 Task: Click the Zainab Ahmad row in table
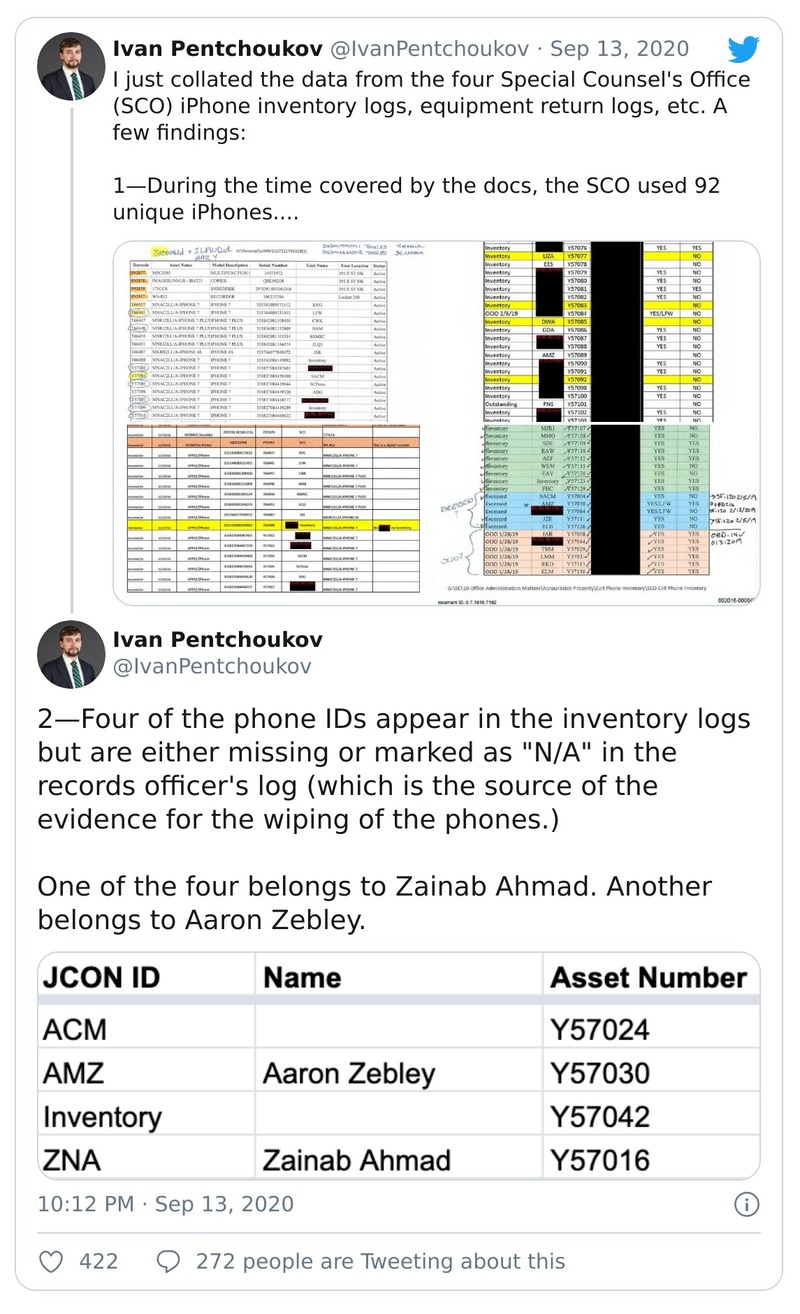click(x=398, y=1160)
